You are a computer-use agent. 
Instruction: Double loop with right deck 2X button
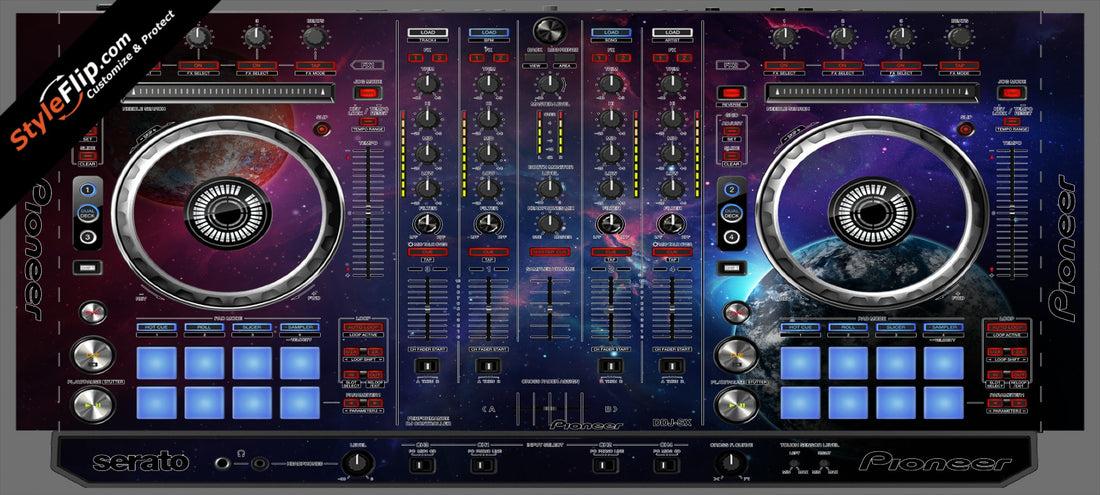point(1019,351)
